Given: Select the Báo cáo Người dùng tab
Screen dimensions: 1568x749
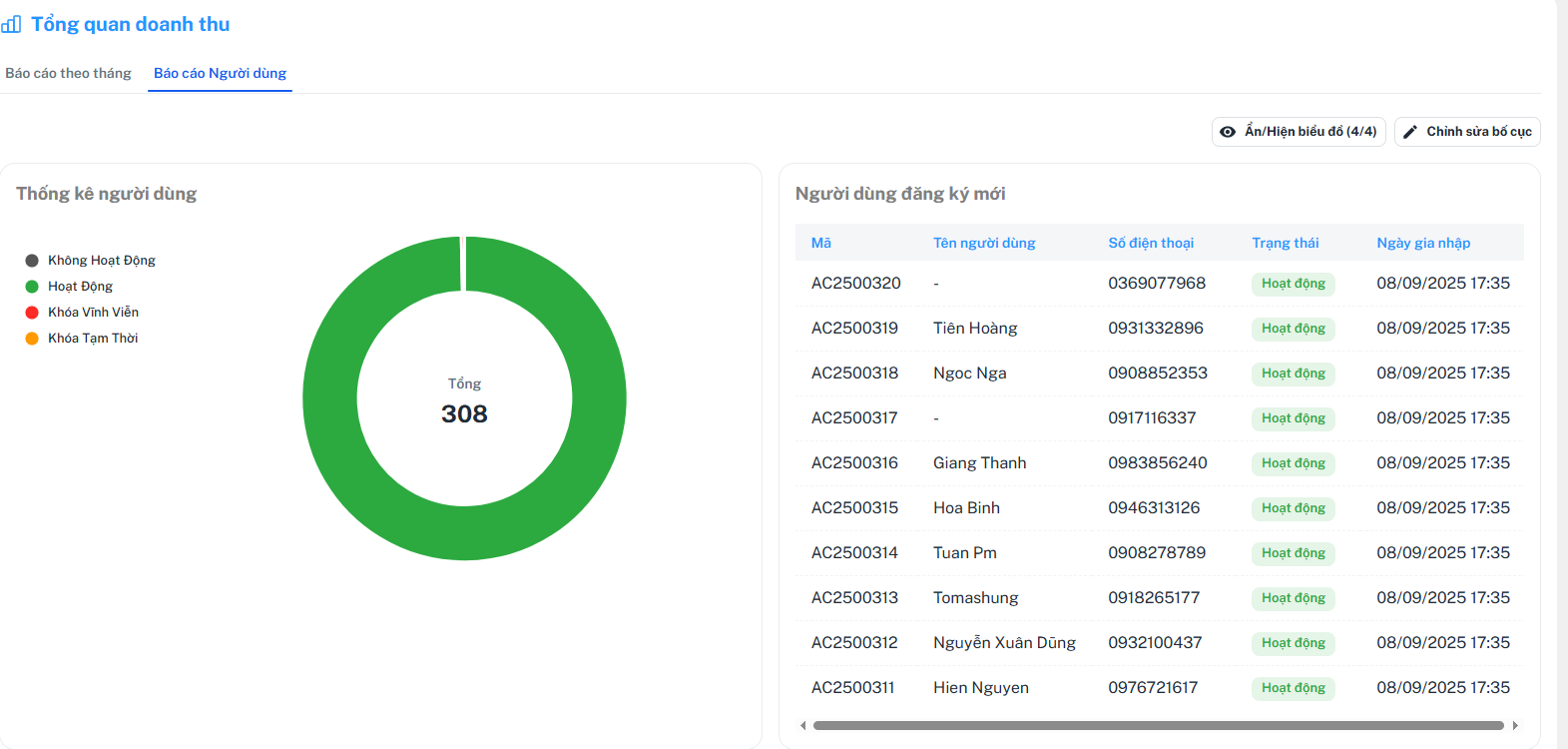Looking at the screenshot, I should click(x=220, y=74).
